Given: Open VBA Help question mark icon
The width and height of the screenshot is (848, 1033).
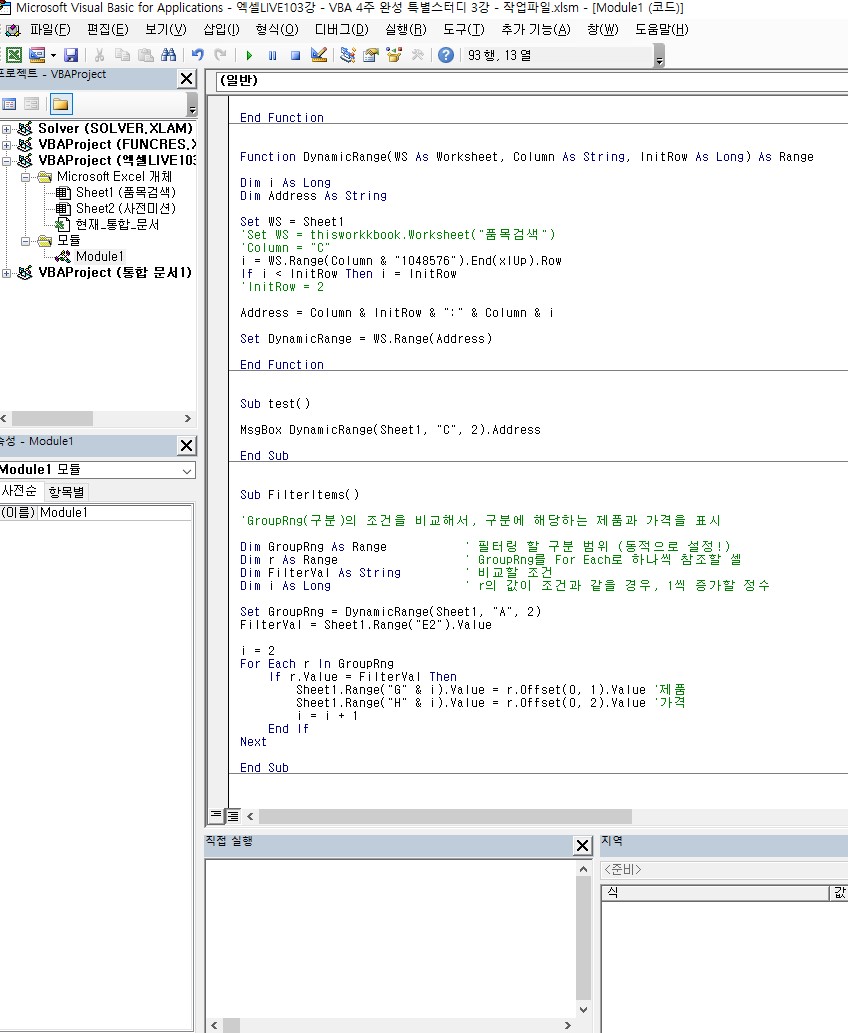Looking at the screenshot, I should 446,55.
